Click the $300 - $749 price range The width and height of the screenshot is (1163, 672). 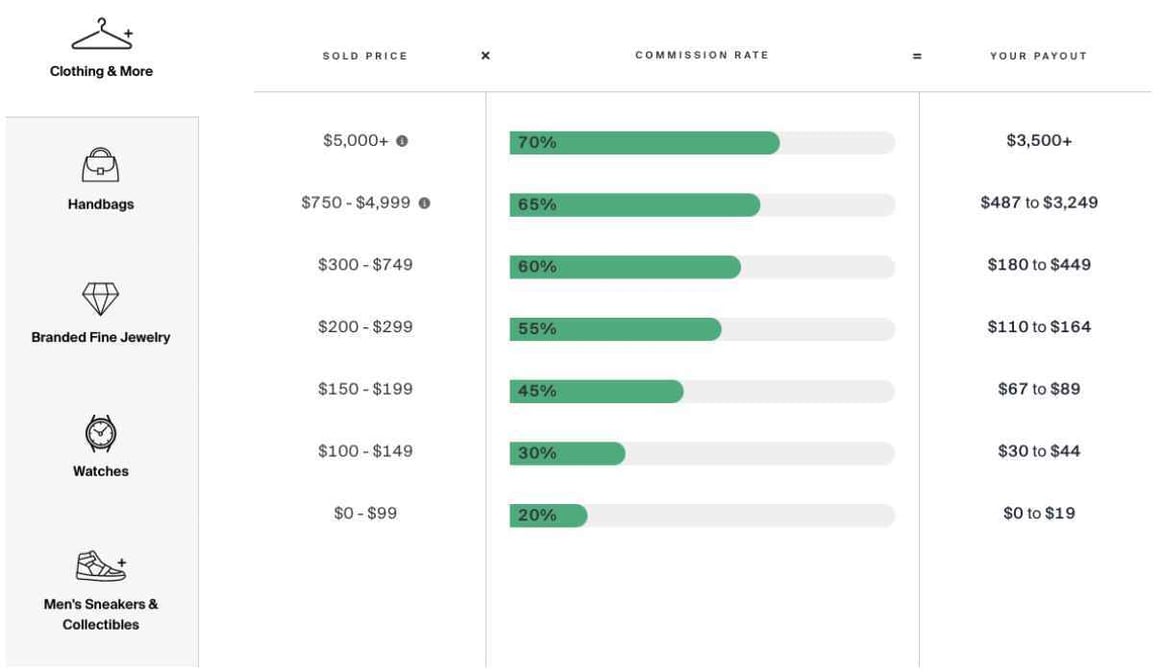(365, 265)
